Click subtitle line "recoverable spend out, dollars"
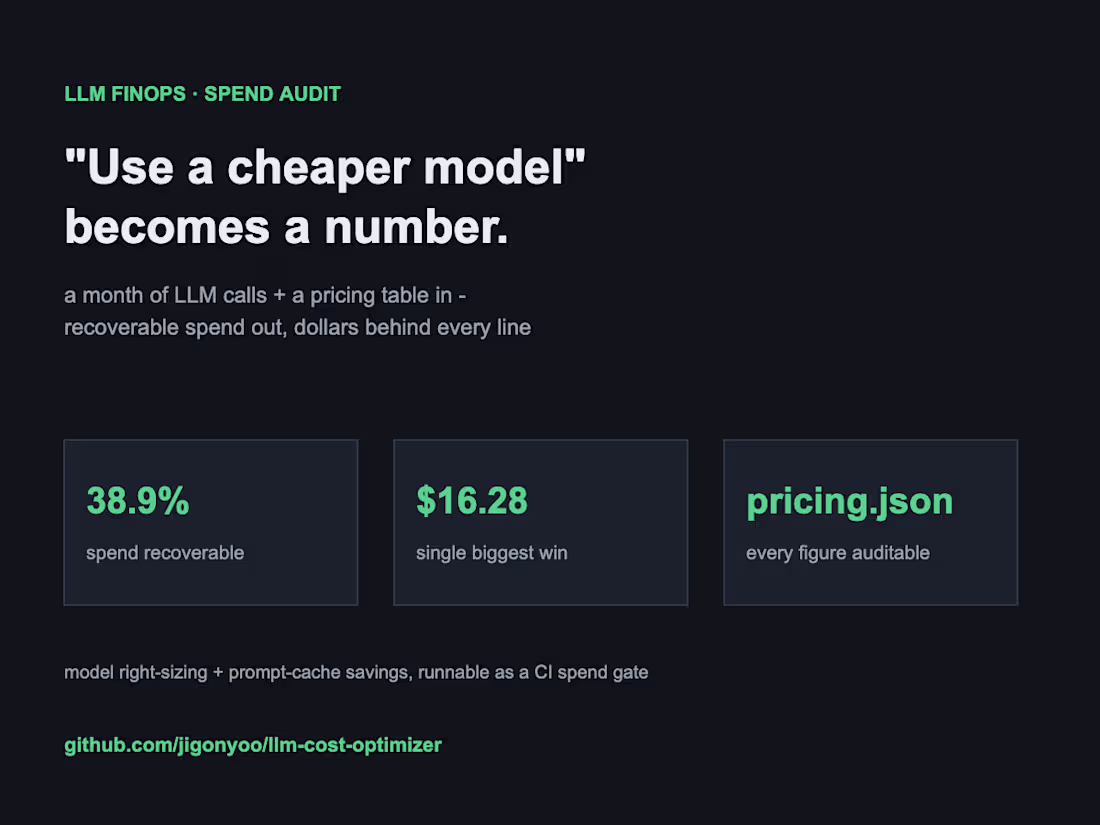Viewport: 1100px width, 825px height. pos(212,328)
